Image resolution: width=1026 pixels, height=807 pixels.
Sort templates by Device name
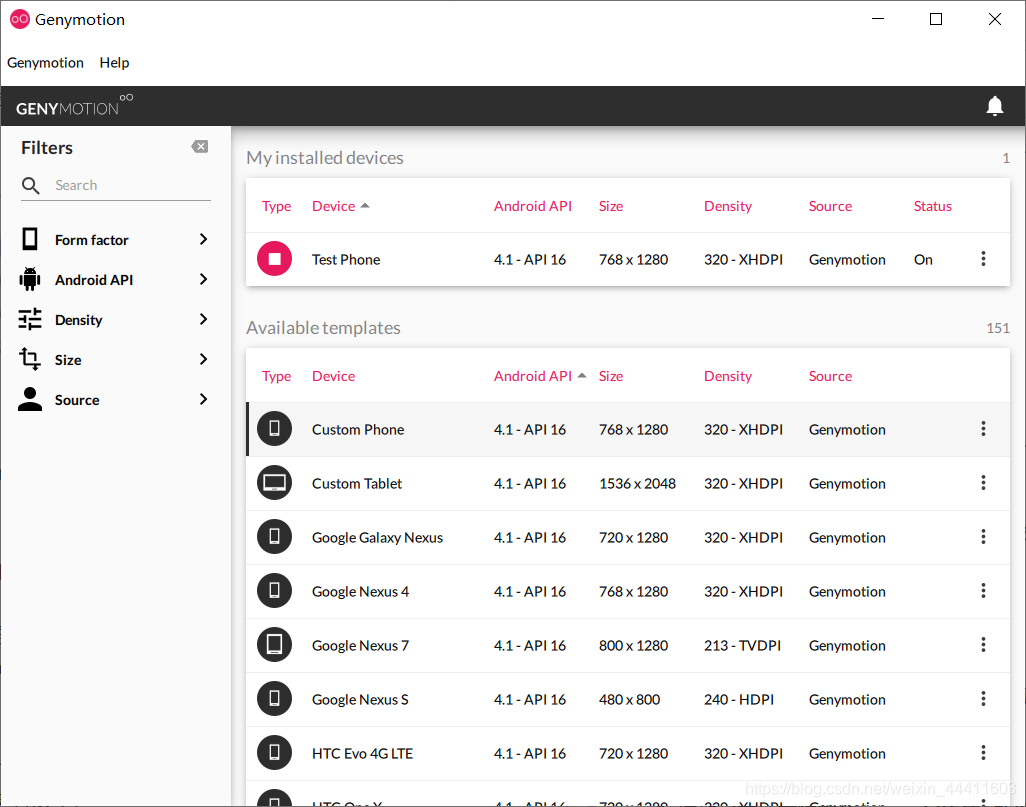click(x=334, y=376)
